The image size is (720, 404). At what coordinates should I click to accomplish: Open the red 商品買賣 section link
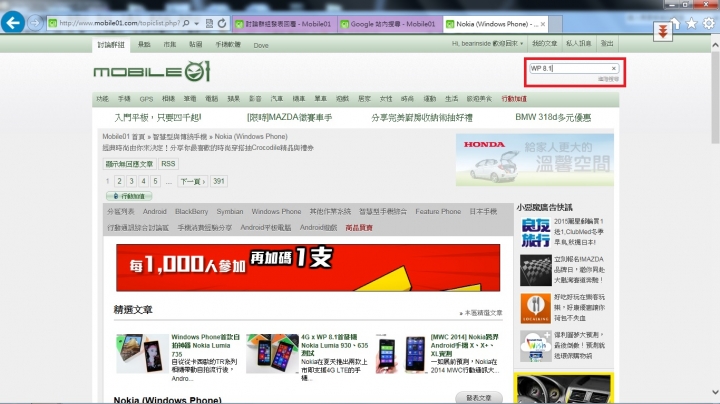pyautogui.click(x=359, y=228)
